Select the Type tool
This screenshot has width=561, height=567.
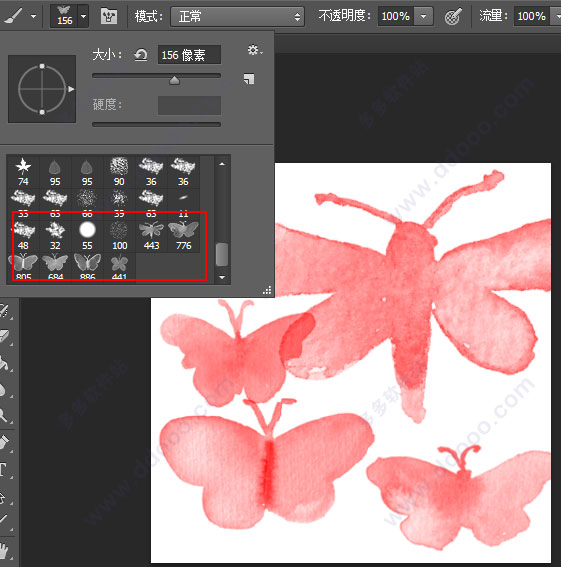coord(4,470)
